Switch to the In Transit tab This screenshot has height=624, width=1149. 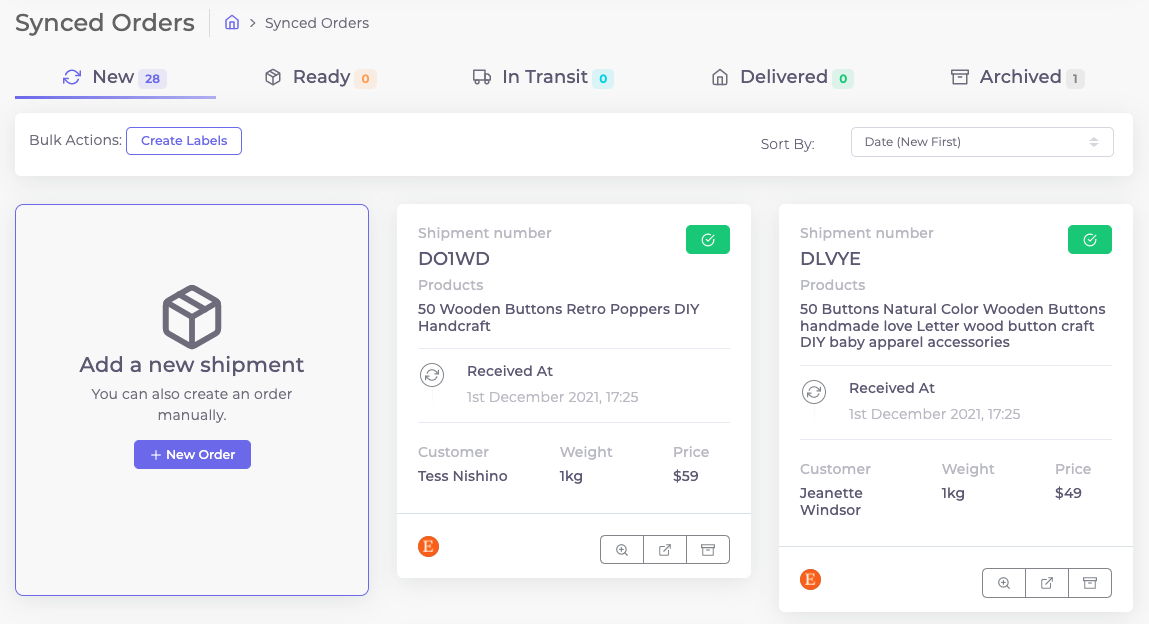point(543,78)
